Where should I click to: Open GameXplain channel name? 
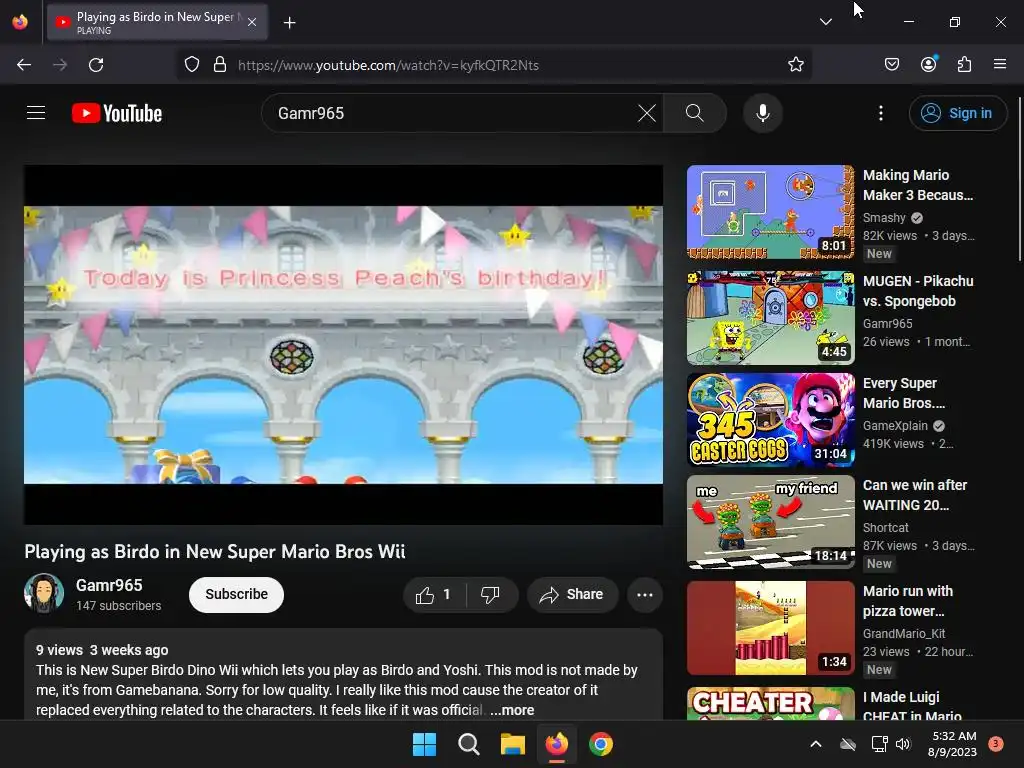pyautogui.click(x=895, y=425)
